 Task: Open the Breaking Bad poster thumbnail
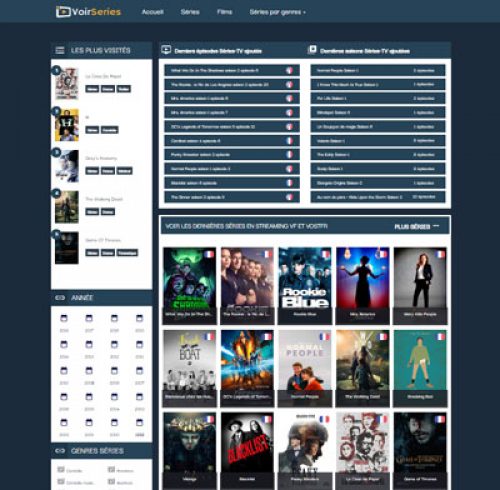click(420, 368)
